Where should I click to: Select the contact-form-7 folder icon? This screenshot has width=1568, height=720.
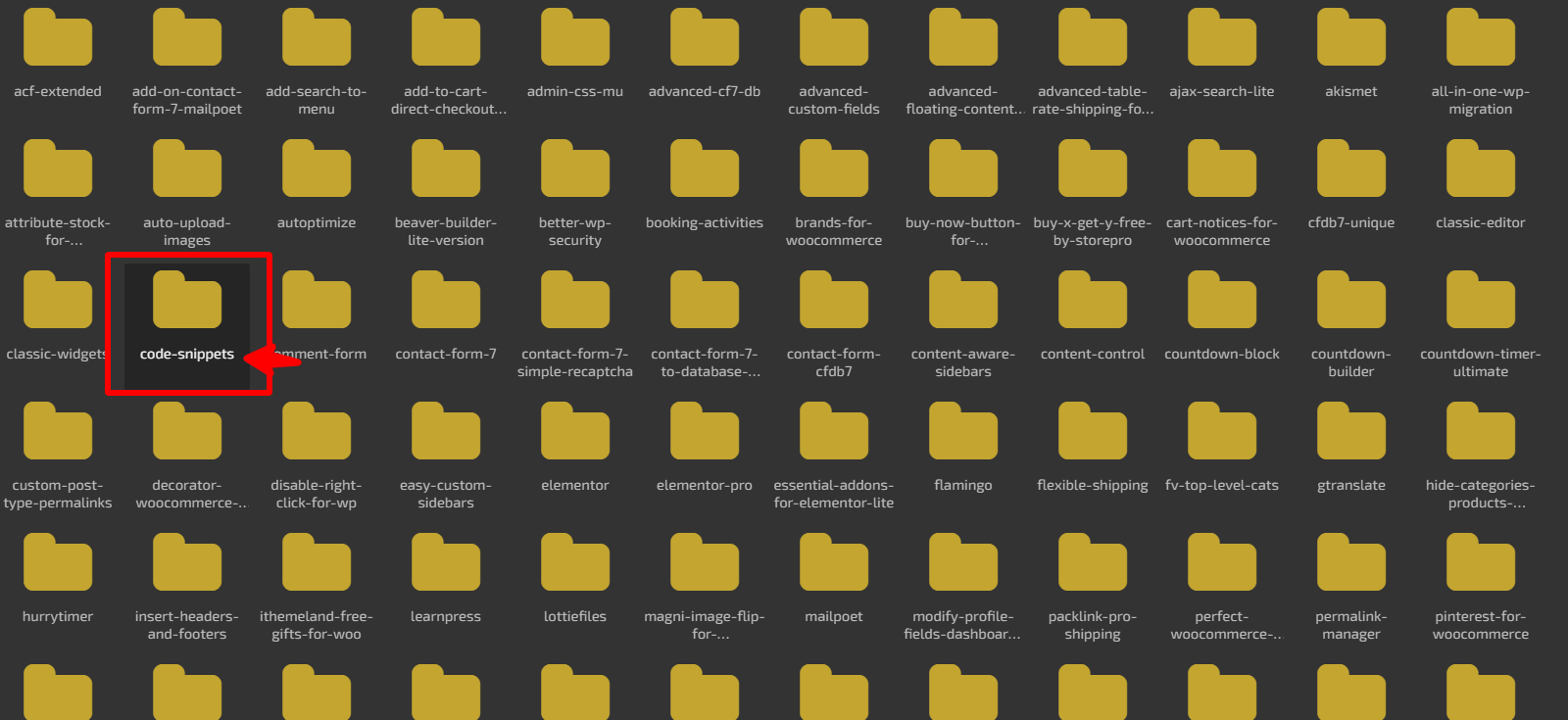446,300
